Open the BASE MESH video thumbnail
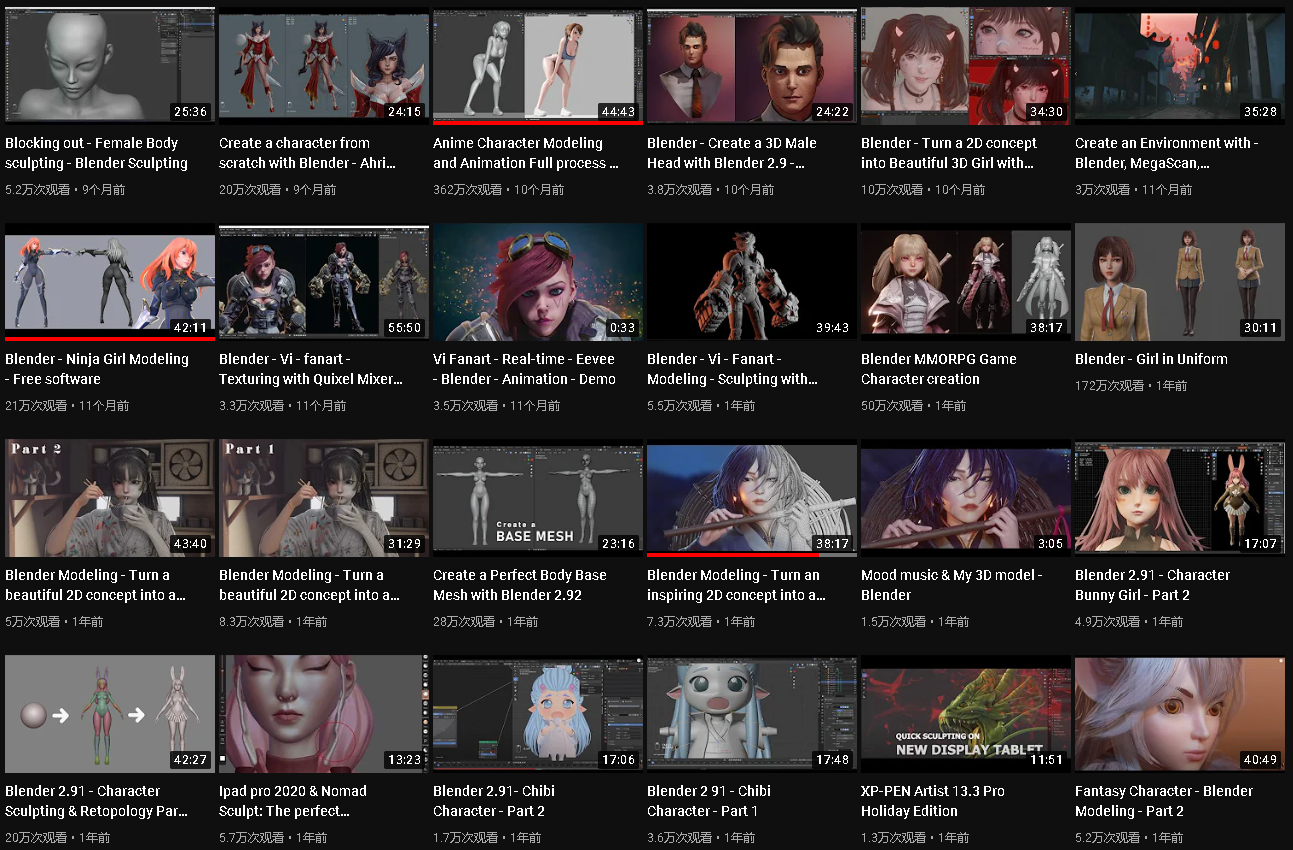The height and width of the screenshot is (850, 1293). pyautogui.click(x=538, y=497)
